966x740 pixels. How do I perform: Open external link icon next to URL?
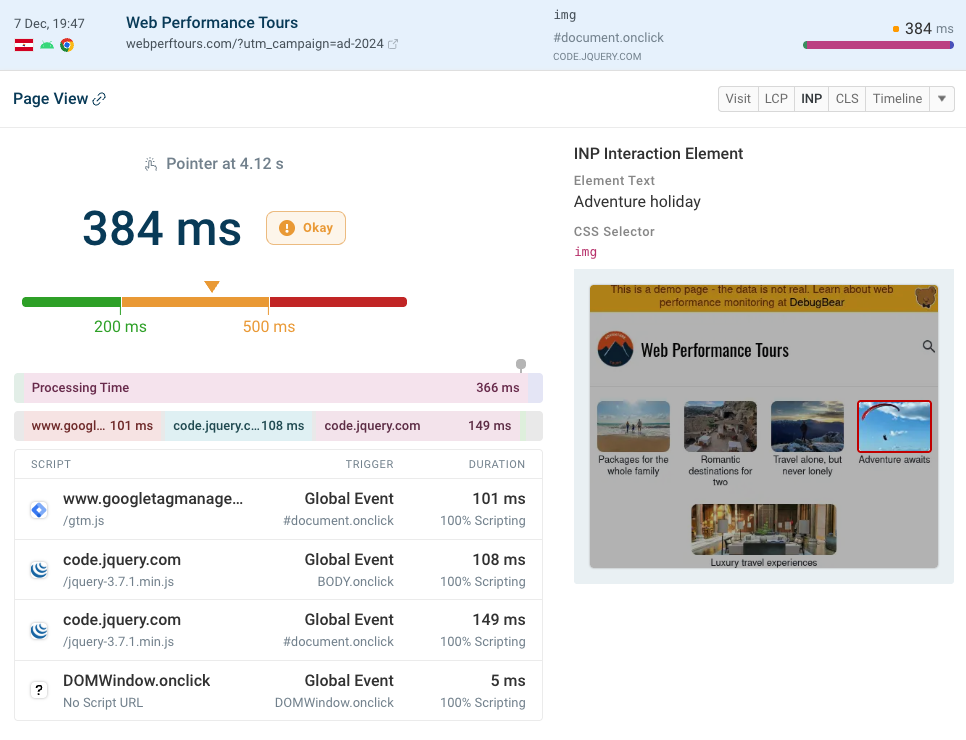[x=393, y=44]
